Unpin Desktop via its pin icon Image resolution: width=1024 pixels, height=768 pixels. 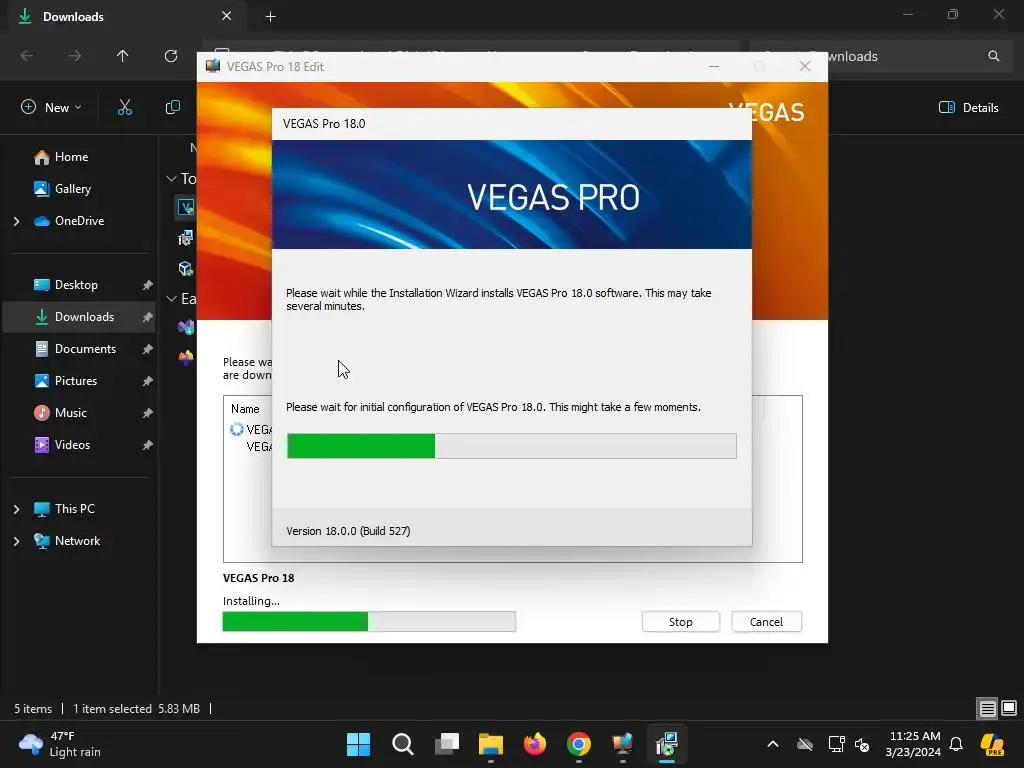point(148,285)
